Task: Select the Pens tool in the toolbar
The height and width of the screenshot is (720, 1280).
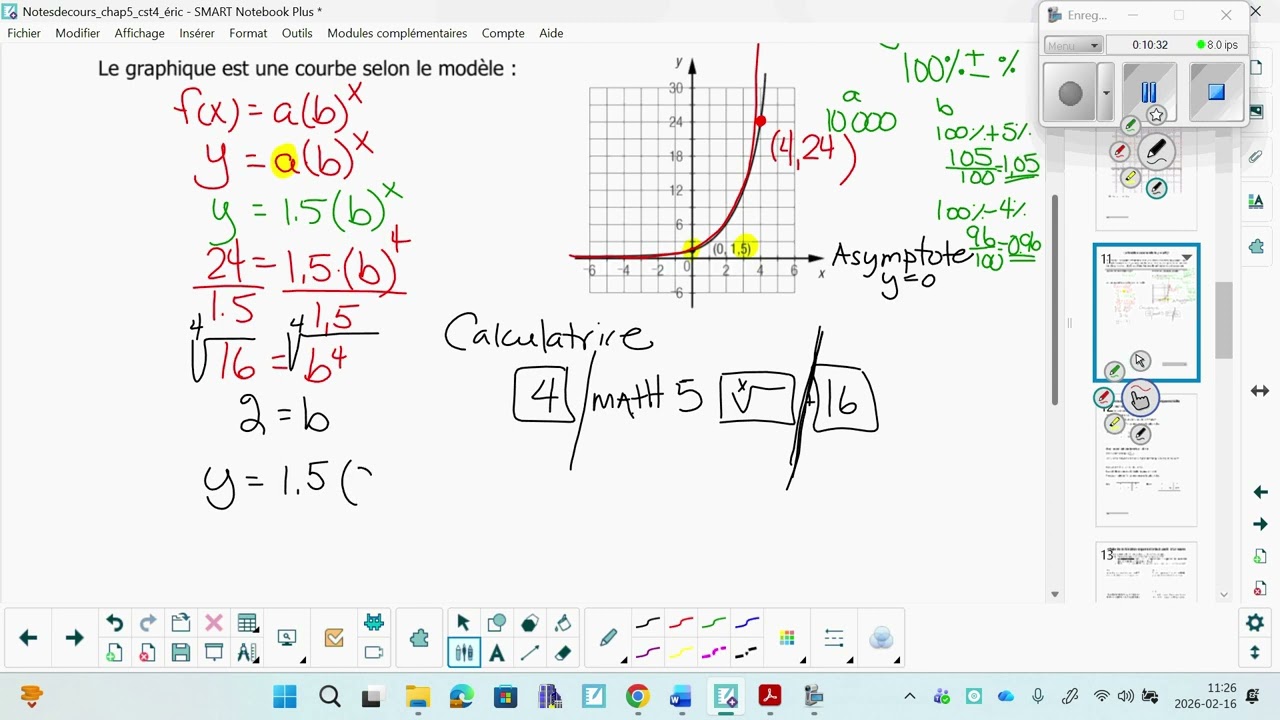Action: pos(463,653)
